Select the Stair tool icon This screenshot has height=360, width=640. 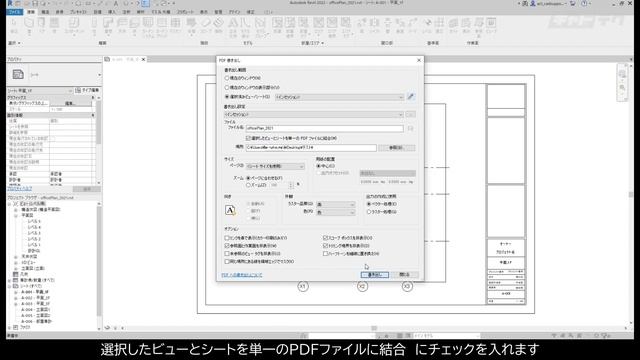[x=219, y=23]
